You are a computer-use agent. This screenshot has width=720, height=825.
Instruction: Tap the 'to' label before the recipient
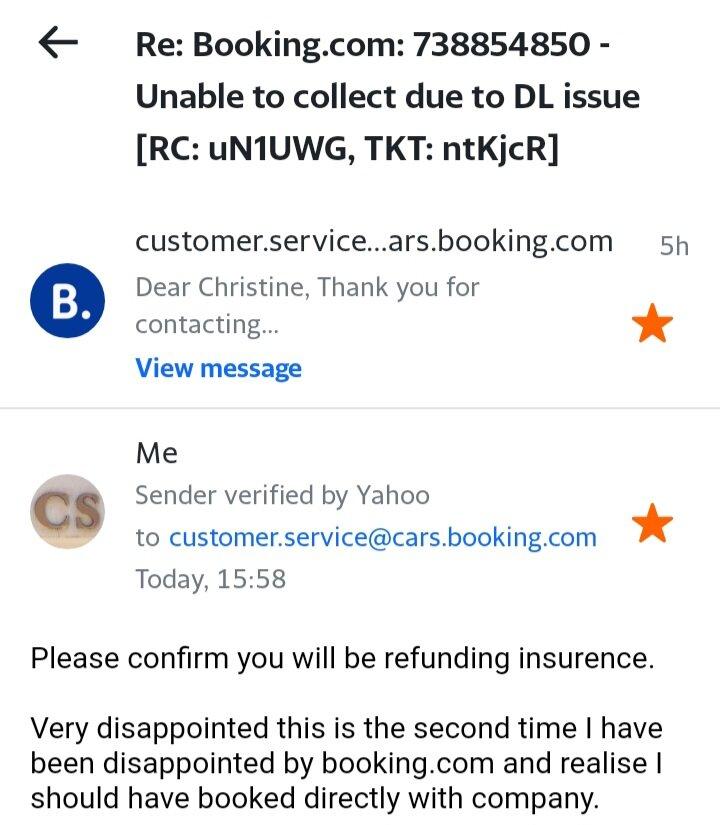coord(147,537)
